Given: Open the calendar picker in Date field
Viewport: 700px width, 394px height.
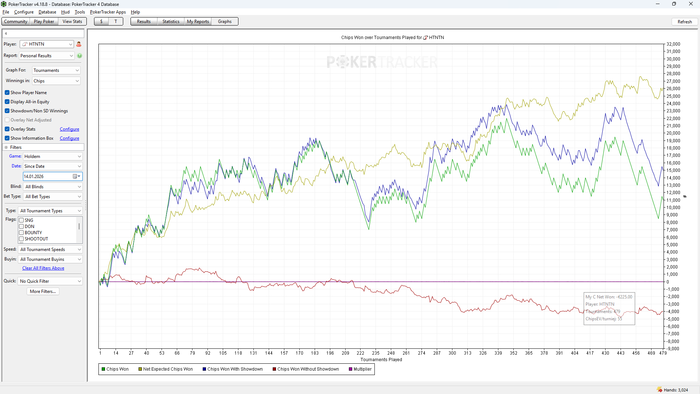Looking at the screenshot, I should (x=76, y=176).
